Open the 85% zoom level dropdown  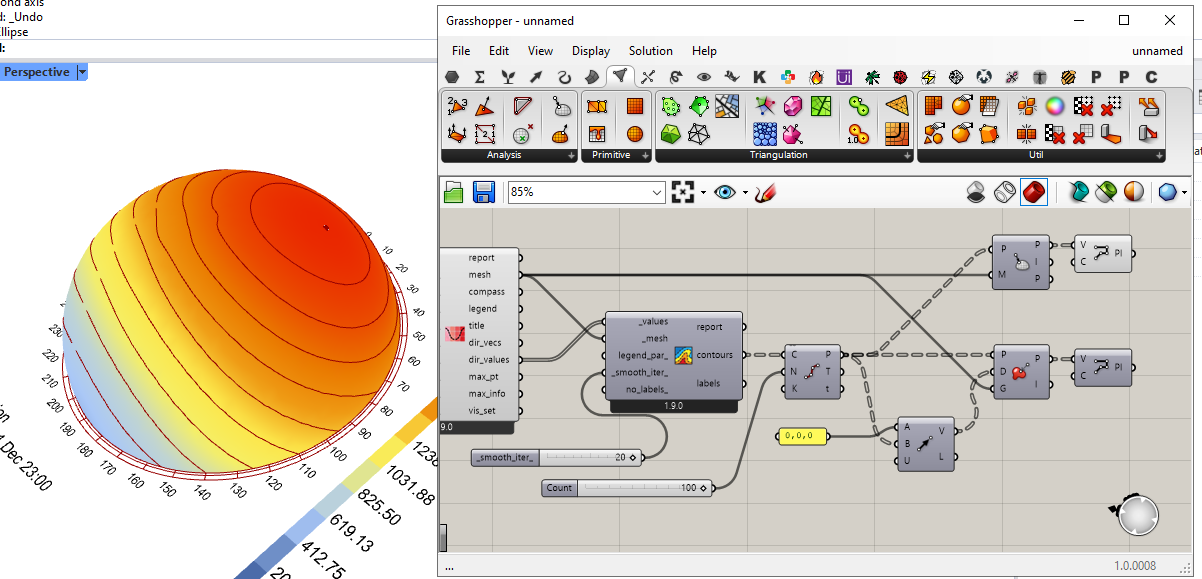657,192
